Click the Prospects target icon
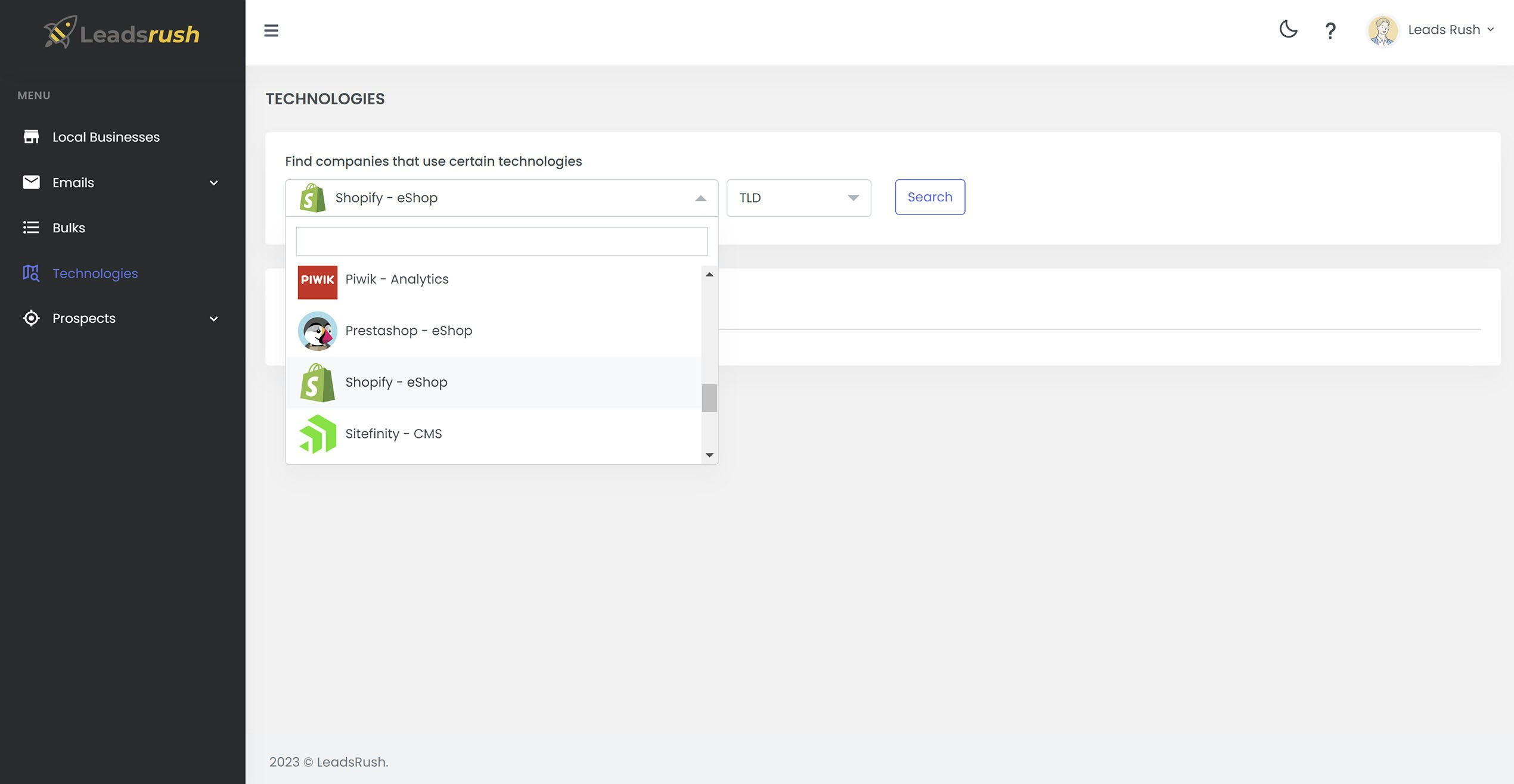Image resolution: width=1514 pixels, height=784 pixels. click(31, 318)
